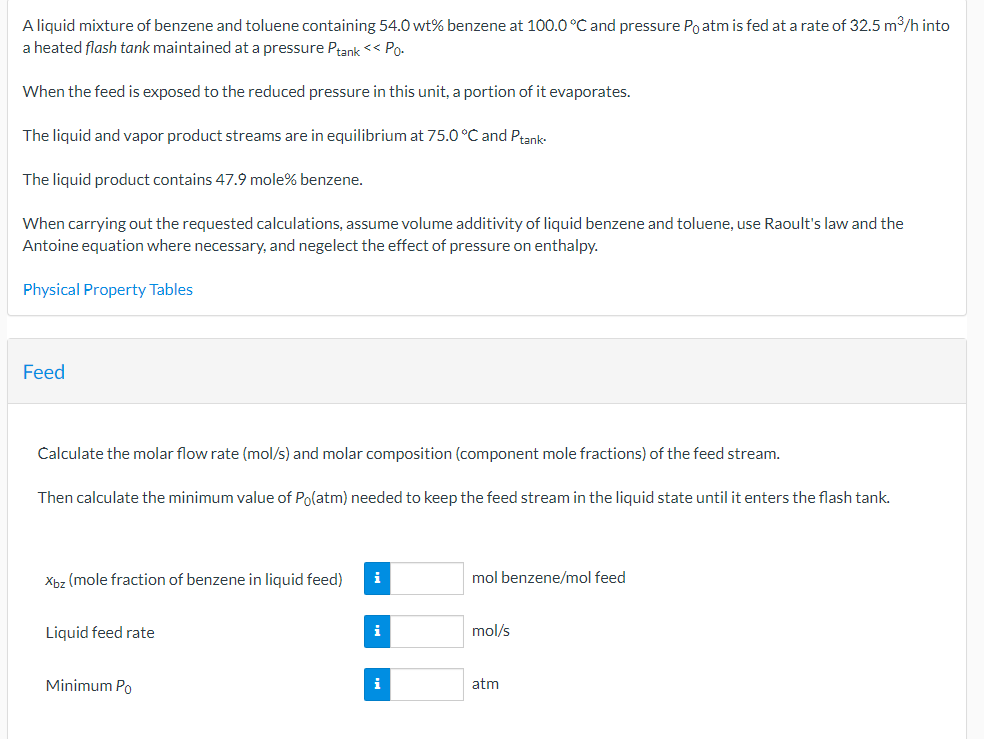The width and height of the screenshot is (984, 739).
Task: Click the Feed section header
Action: (x=44, y=372)
